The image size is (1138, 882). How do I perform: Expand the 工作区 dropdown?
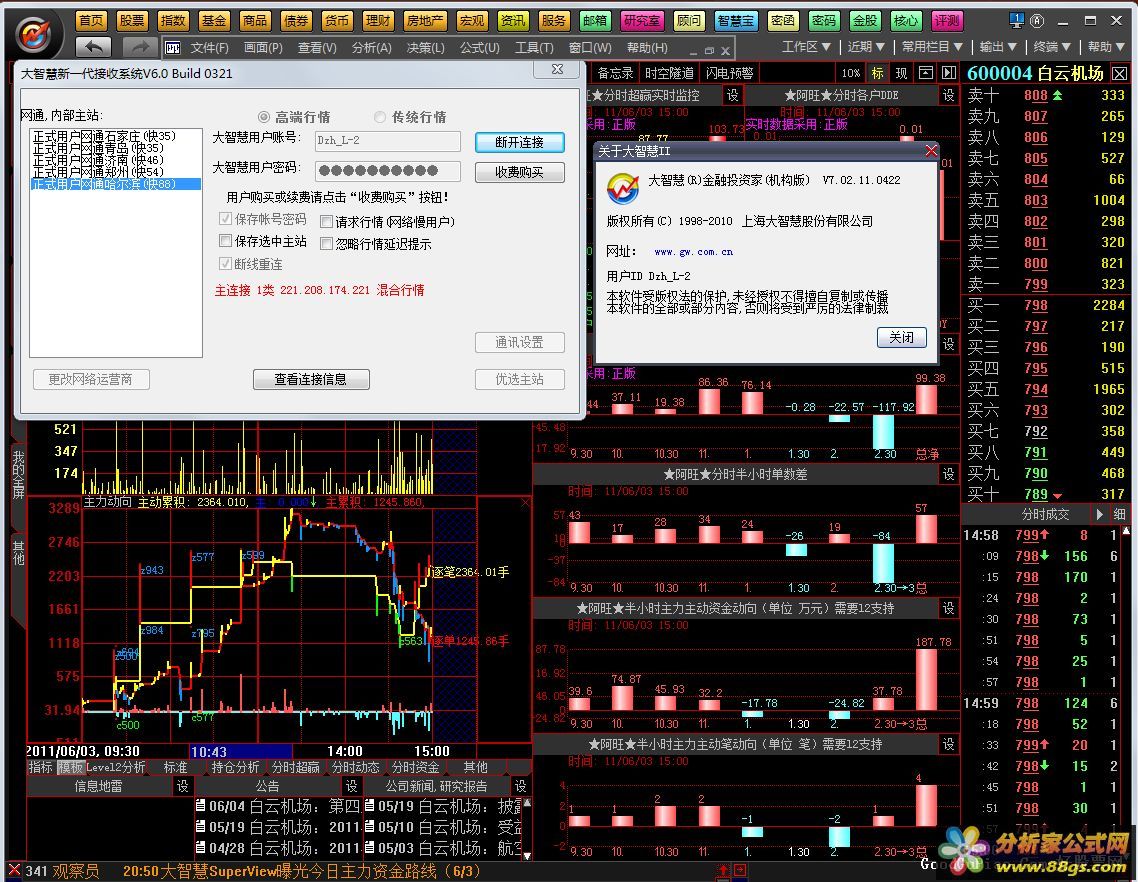[806, 47]
